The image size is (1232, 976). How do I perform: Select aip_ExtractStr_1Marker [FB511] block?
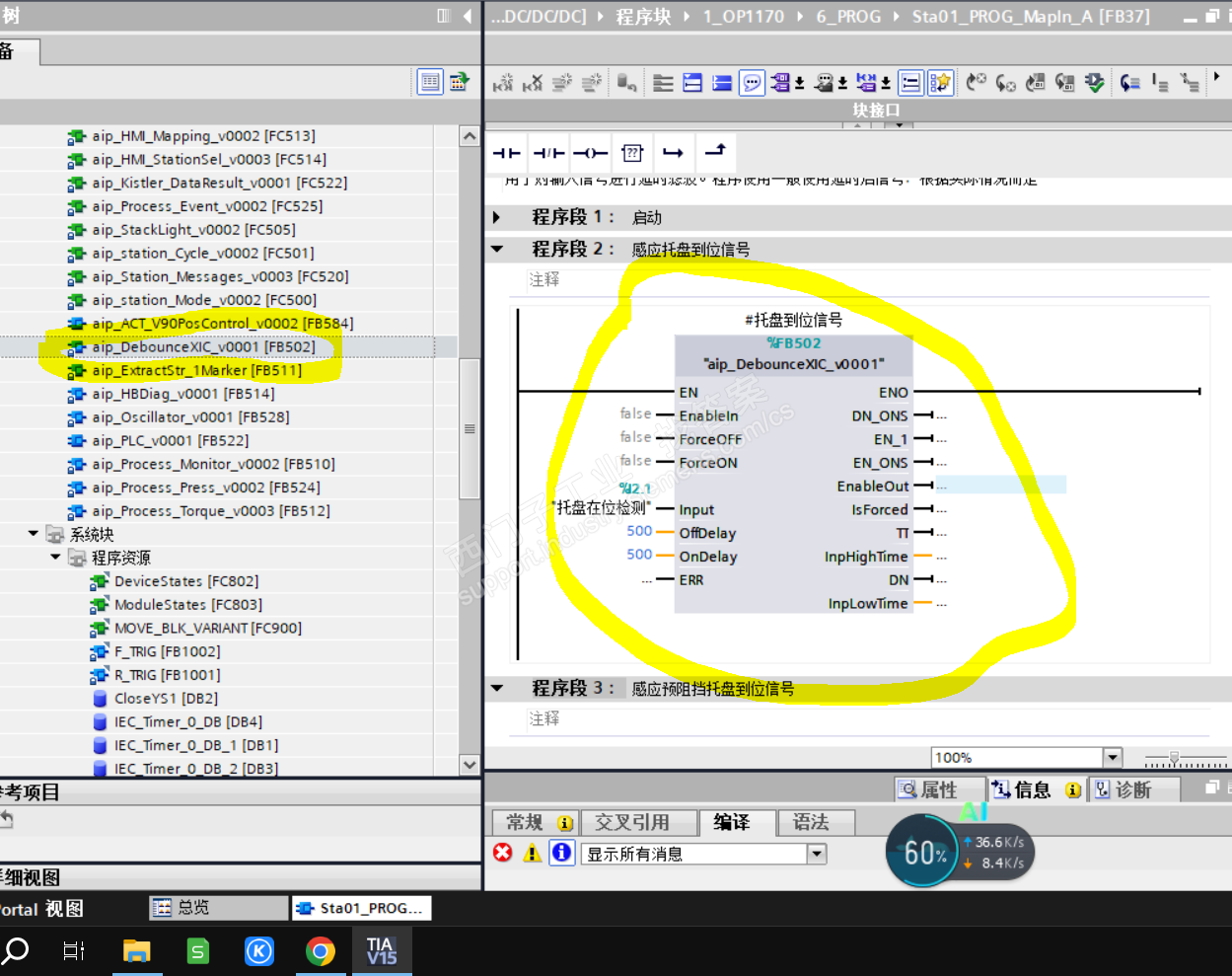point(197,371)
